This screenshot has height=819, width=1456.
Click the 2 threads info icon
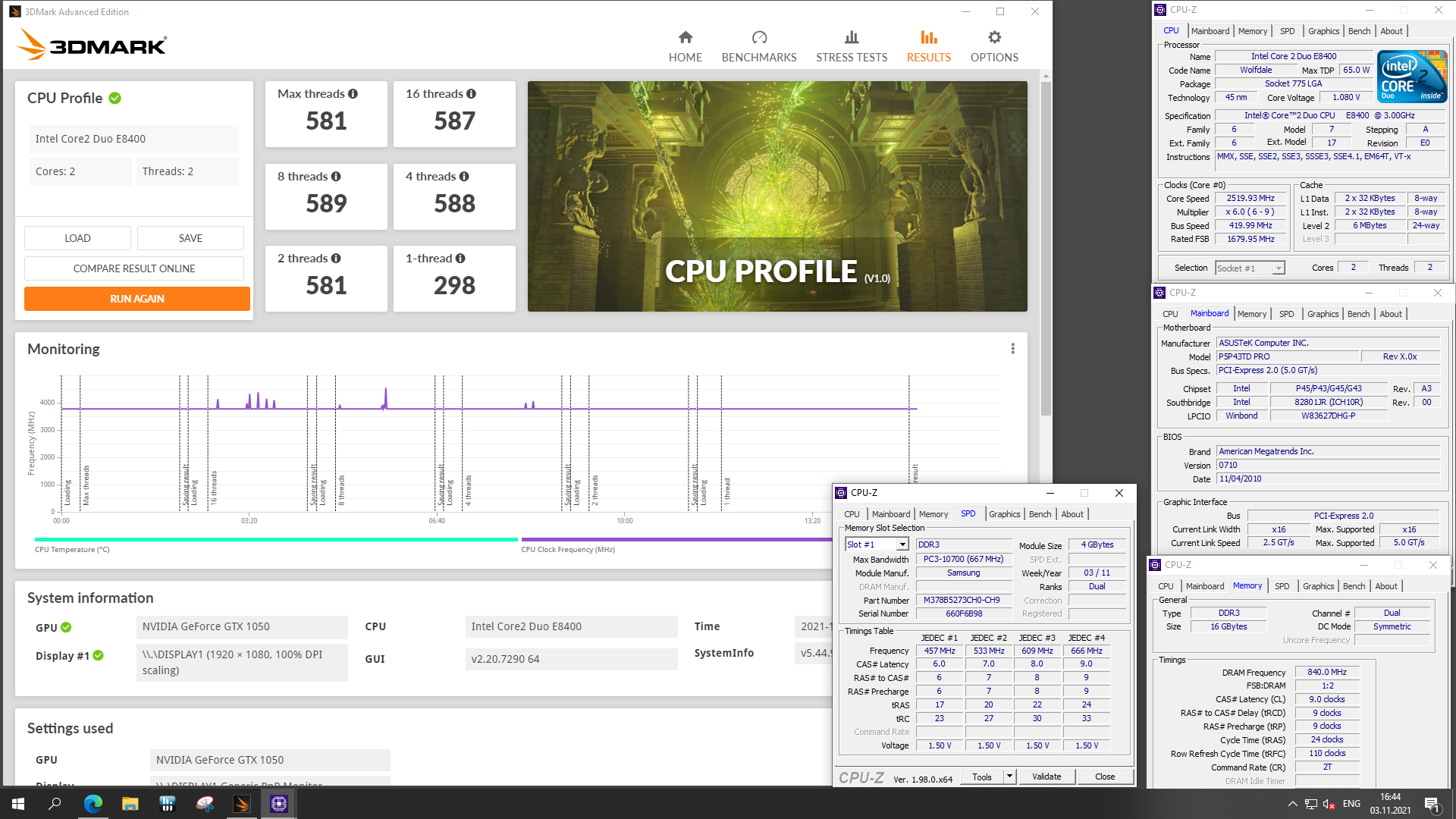(x=336, y=259)
